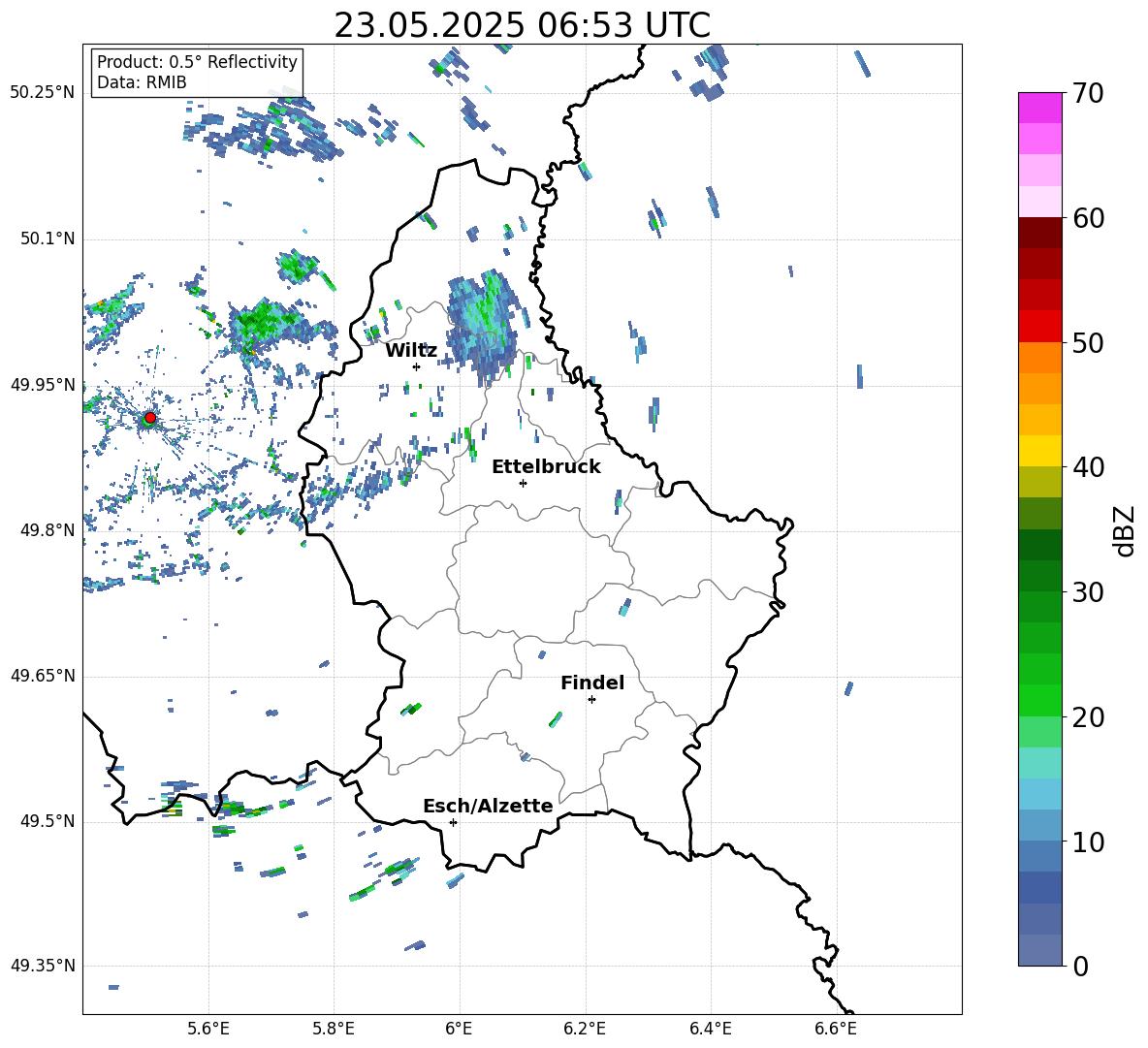Pick the bright red colorbar swatch just above 50
This screenshot has height=1048, width=1148.
point(1039,326)
